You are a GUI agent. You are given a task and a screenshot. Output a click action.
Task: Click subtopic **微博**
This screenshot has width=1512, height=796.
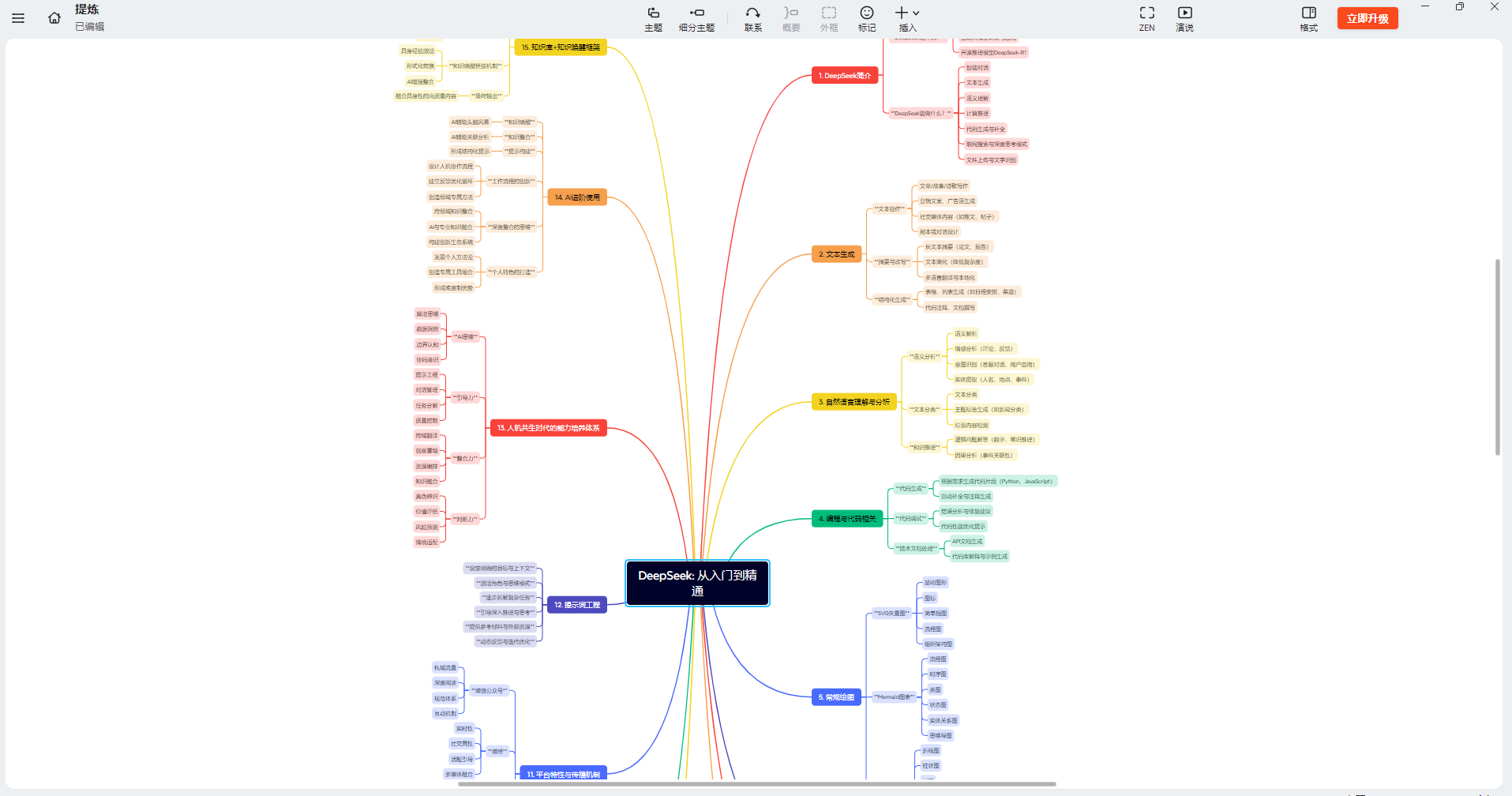497,752
